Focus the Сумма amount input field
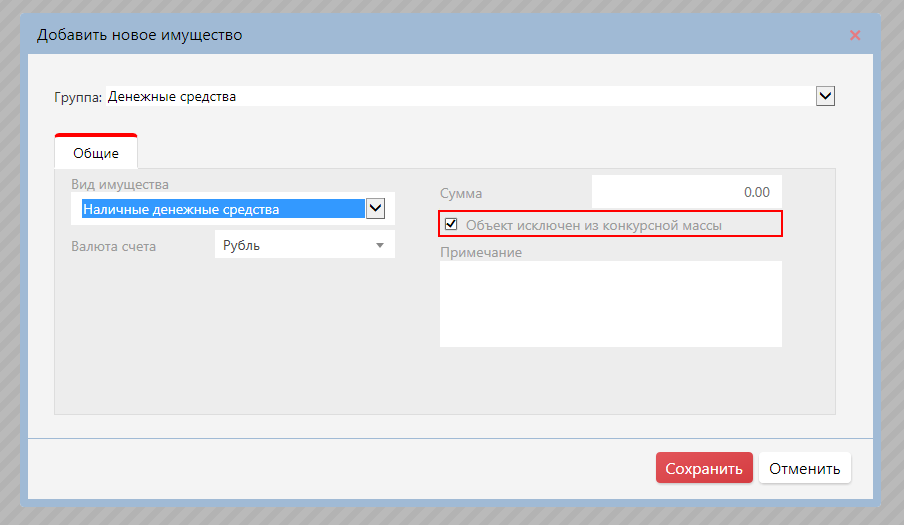This screenshot has height=525, width=904. (686, 192)
